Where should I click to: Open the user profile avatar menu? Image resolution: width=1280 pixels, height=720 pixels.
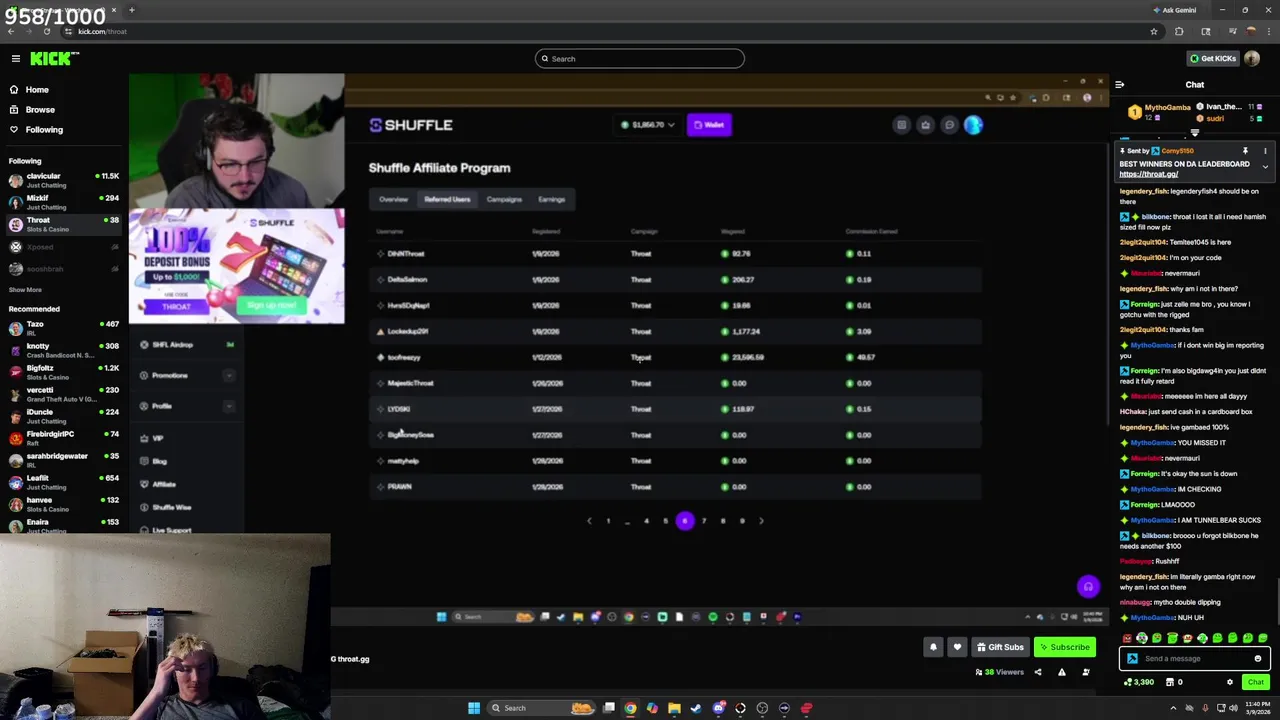pyautogui.click(x=1253, y=59)
